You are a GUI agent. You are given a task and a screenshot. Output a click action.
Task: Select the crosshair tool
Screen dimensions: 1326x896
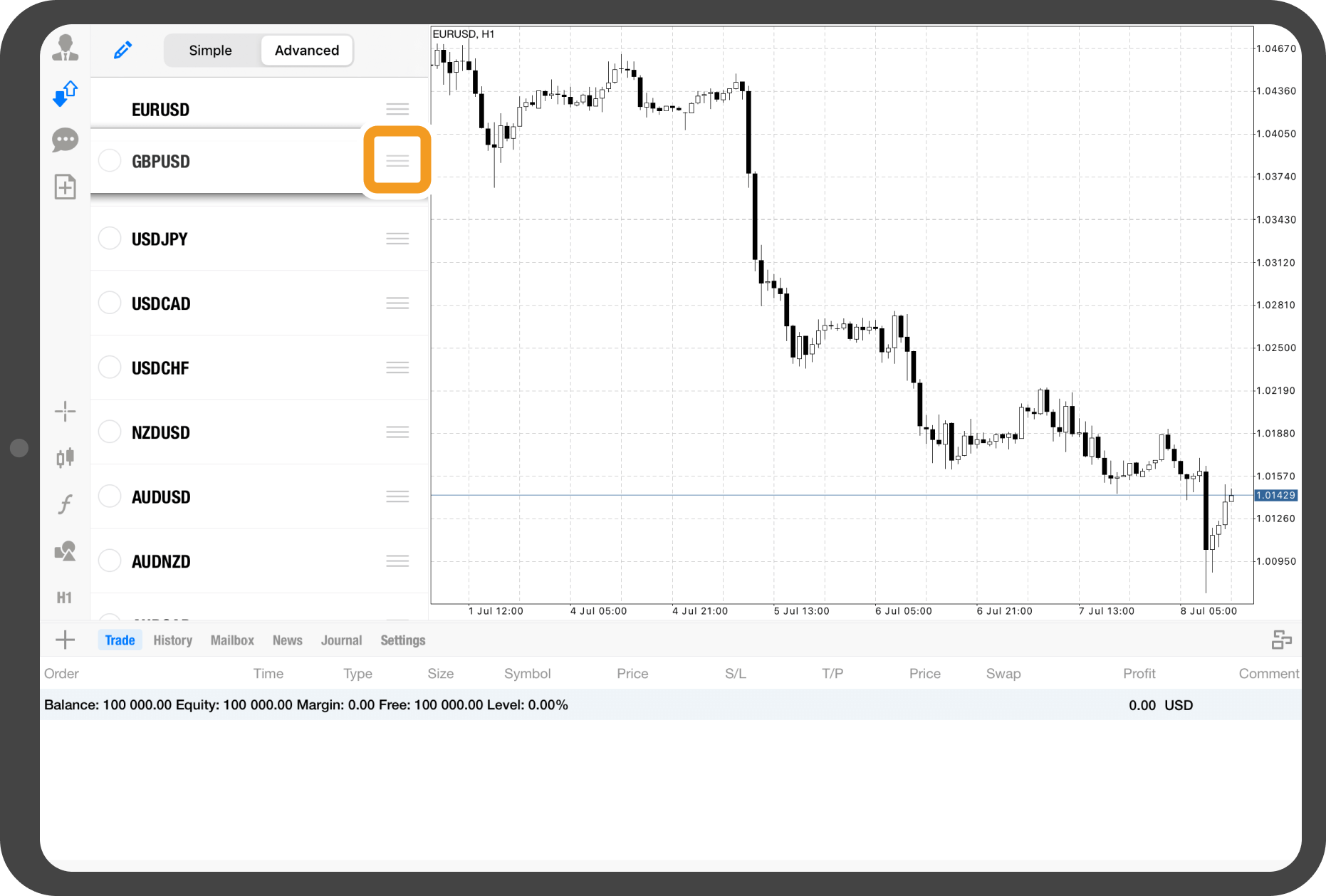[x=65, y=411]
